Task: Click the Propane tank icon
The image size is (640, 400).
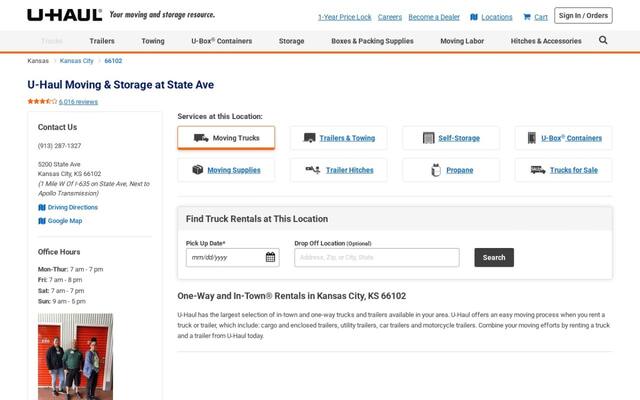Action: pos(436,170)
